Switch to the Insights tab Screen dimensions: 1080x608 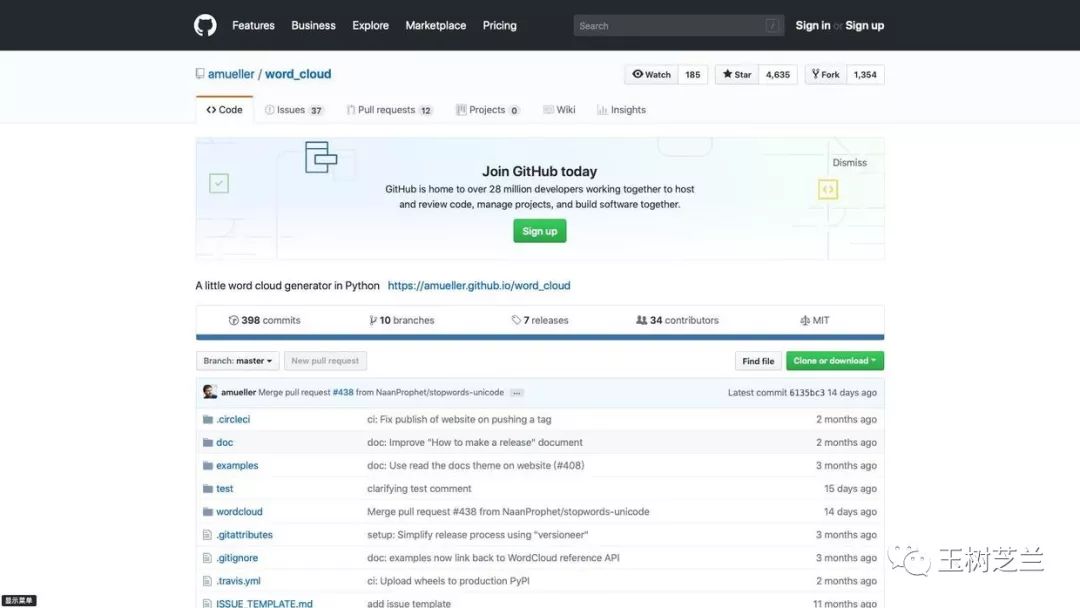[622, 109]
